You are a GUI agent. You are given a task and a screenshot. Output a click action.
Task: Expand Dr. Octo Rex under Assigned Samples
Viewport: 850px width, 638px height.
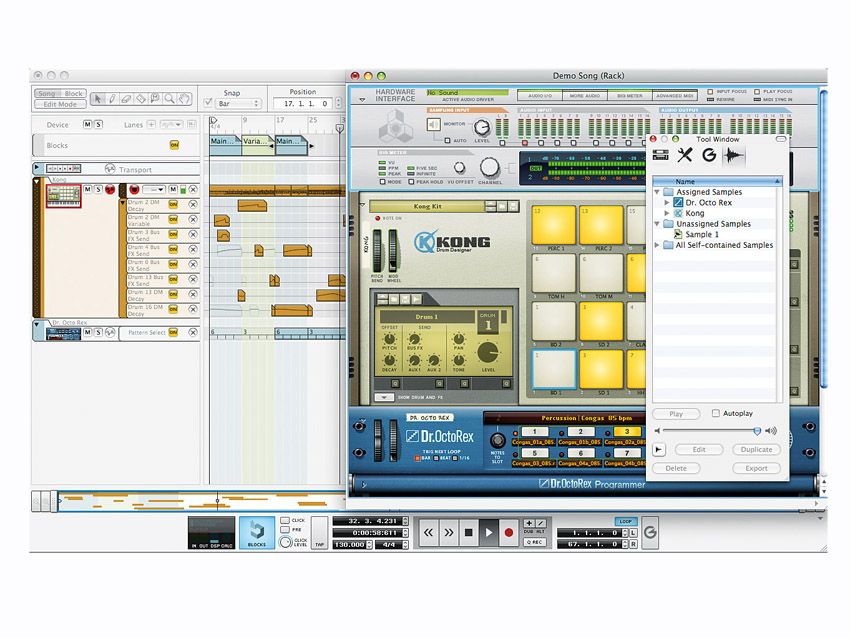(x=666, y=203)
